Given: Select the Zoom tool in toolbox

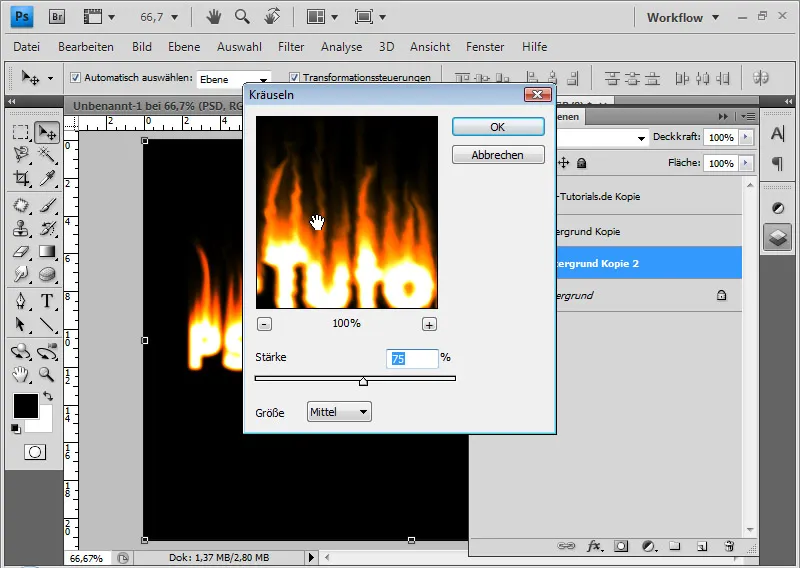Looking at the screenshot, I should 47,375.
